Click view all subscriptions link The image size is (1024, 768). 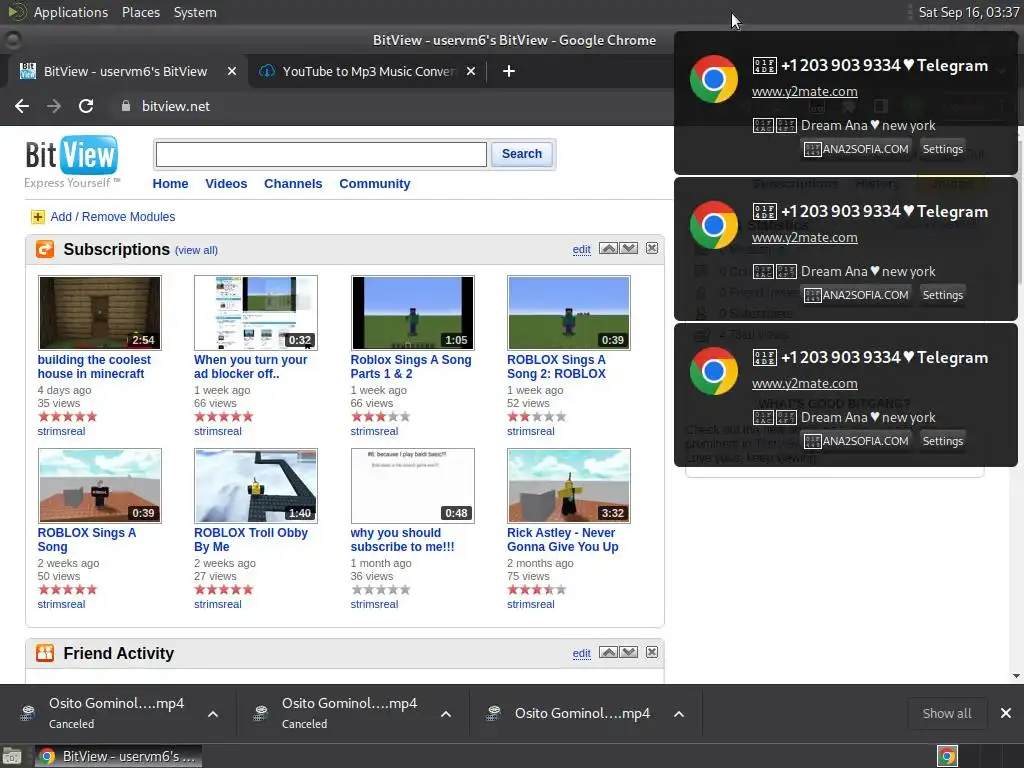click(x=197, y=250)
